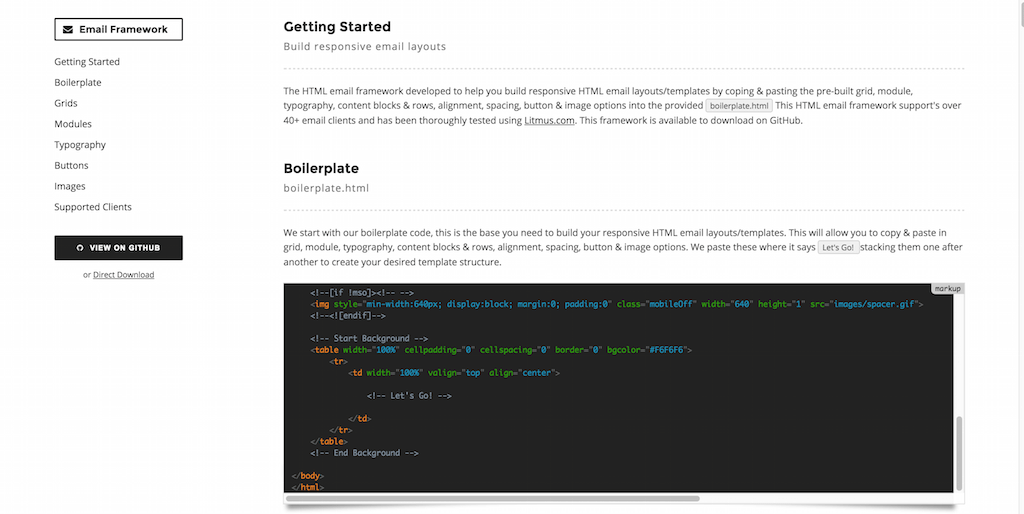Select the Grids sidebar link

click(66, 103)
